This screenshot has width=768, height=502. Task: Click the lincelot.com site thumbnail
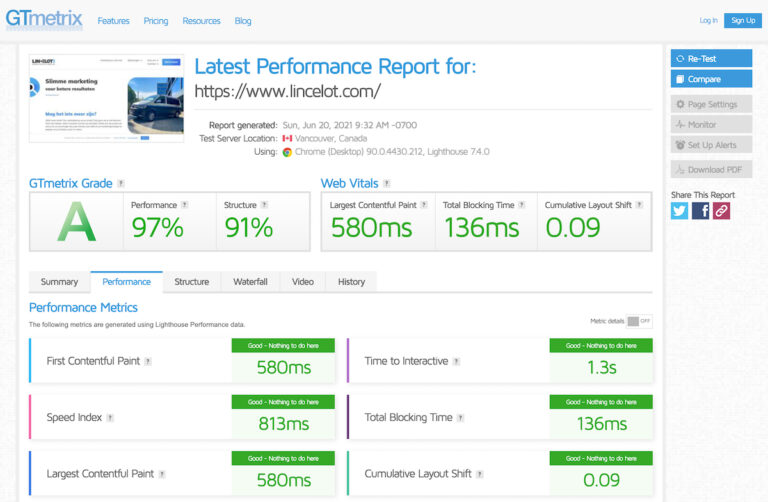tap(106, 98)
